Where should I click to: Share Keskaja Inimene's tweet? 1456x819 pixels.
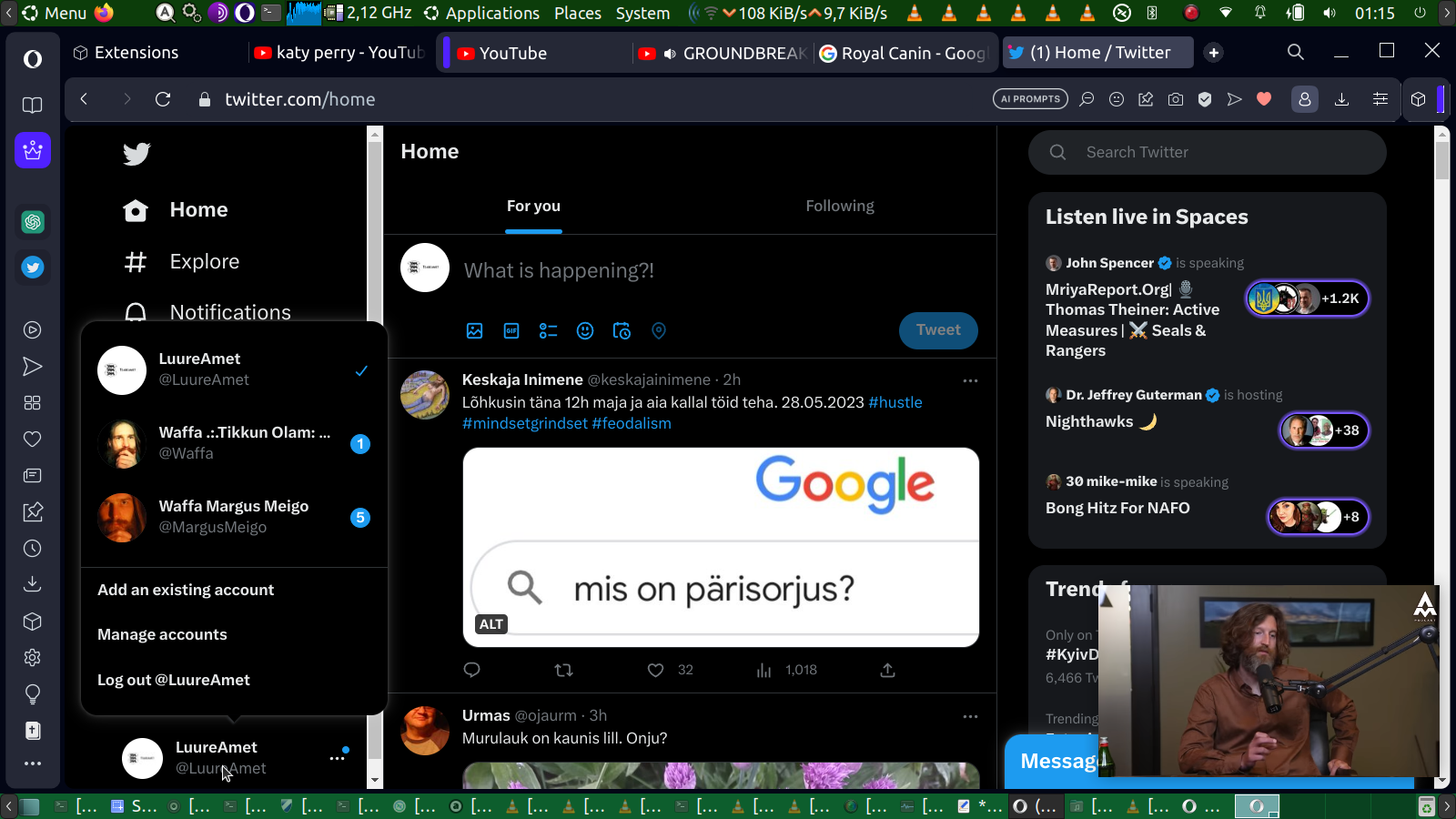click(888, 671)
